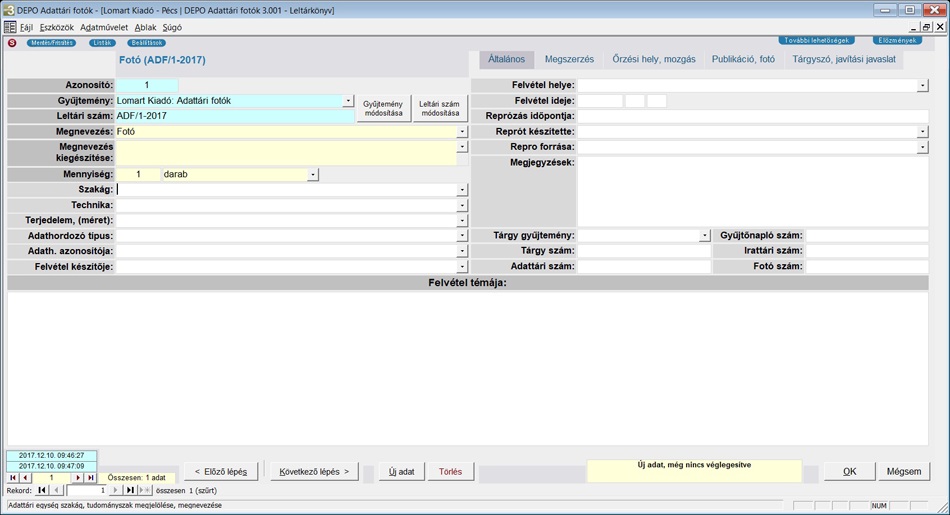Jump to first record with red arrow

coord(13,478)
